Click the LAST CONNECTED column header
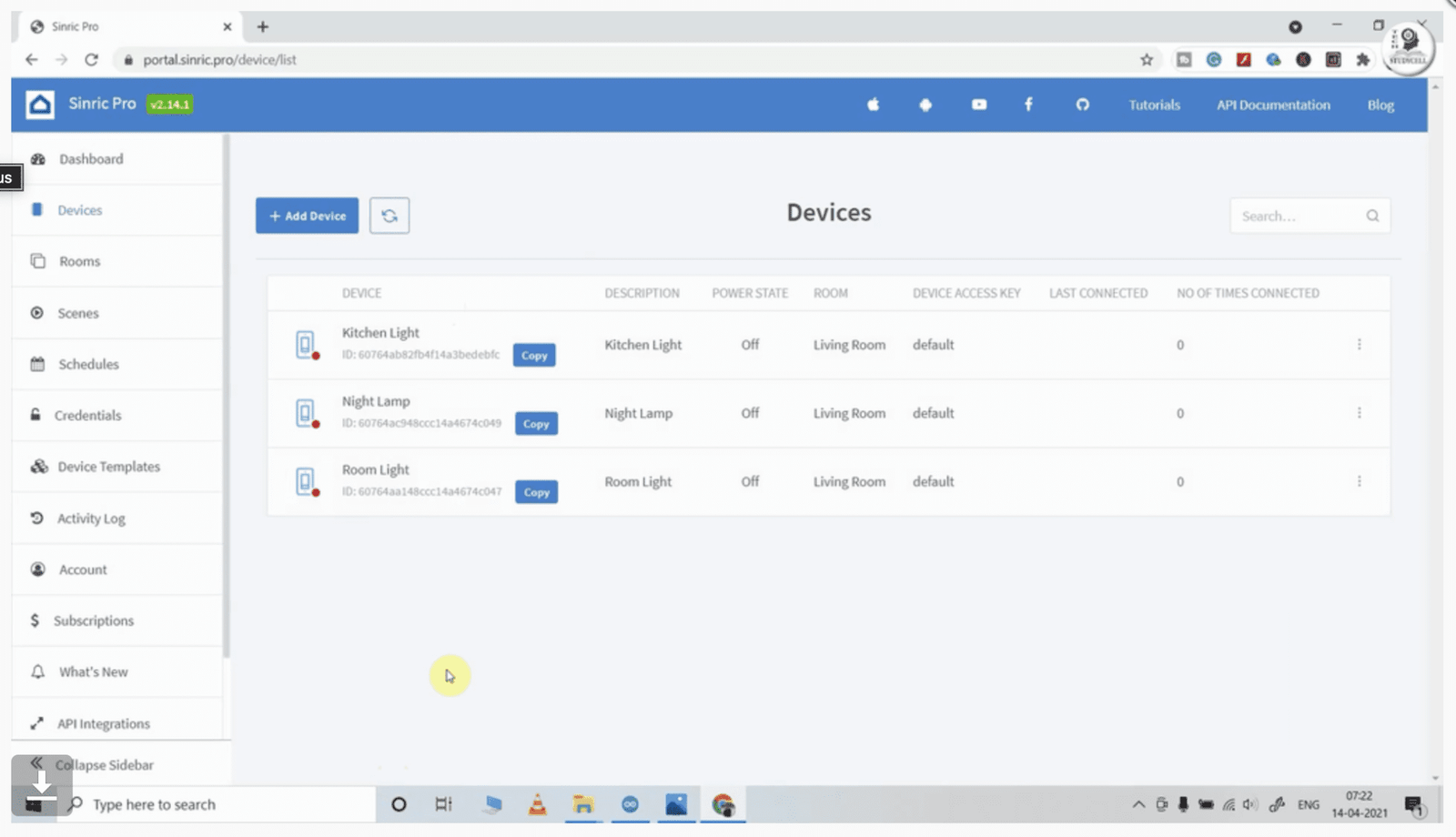The height and width of the screenshot is (837, 1456). coord(1098,293)
